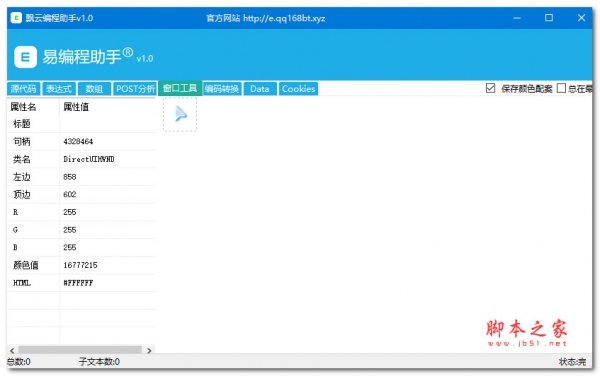The height and width of the screenshot is (376, 600).
Task: Click the large white E logo icon
Action: (25, 57)
